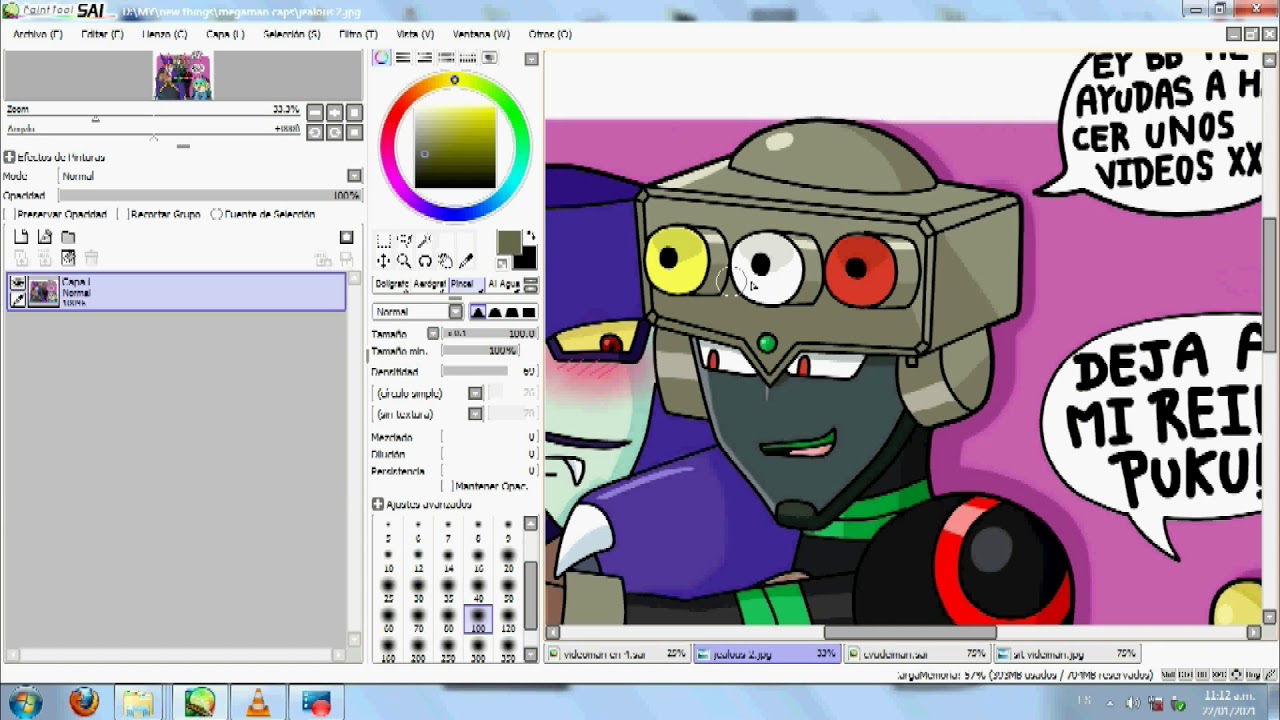Viewport: 1280px width, 720px height.
Task: Open Capa menu
Action: (x=225, y=34)
